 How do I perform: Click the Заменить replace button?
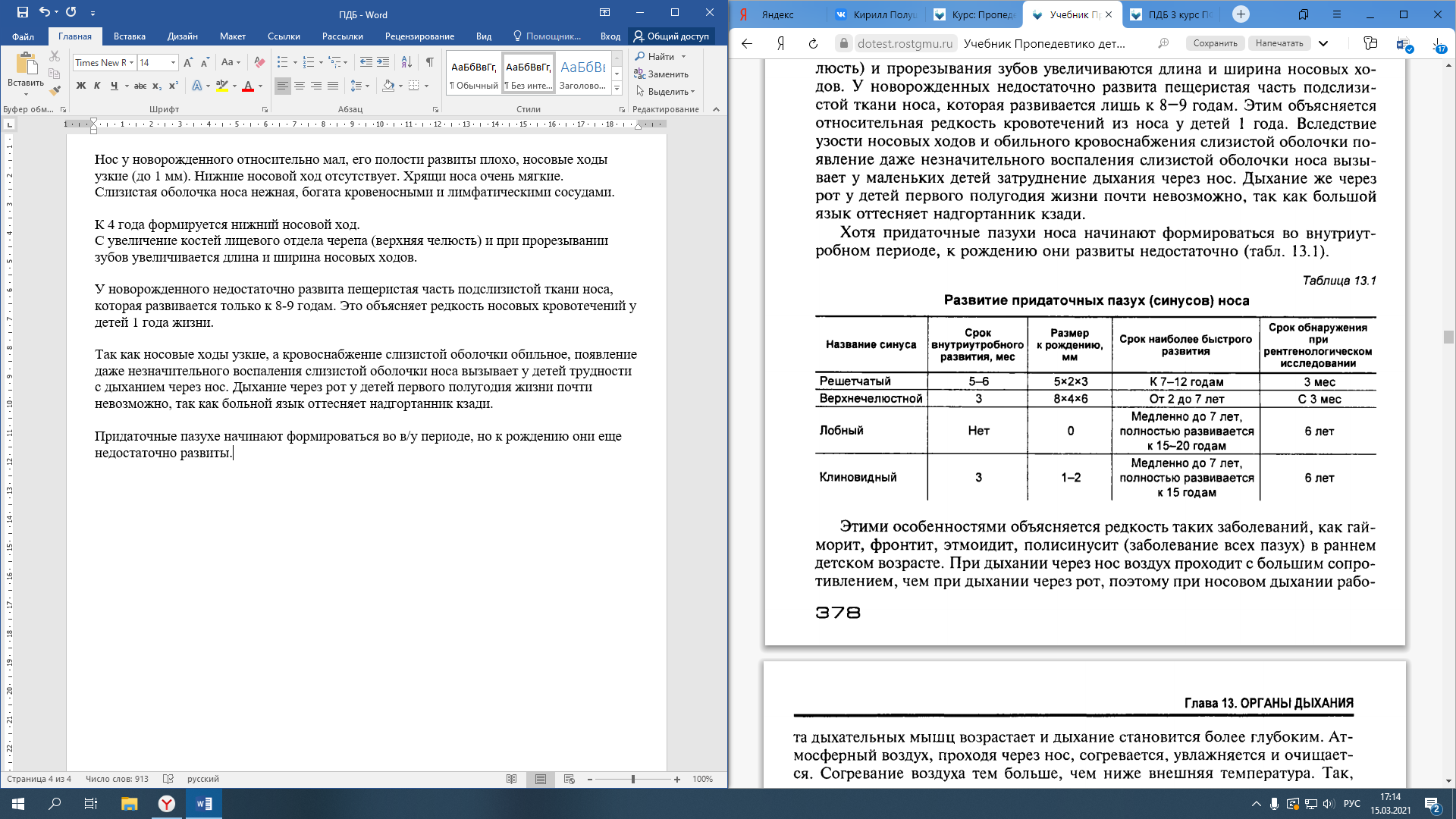[x=661, y=74]
